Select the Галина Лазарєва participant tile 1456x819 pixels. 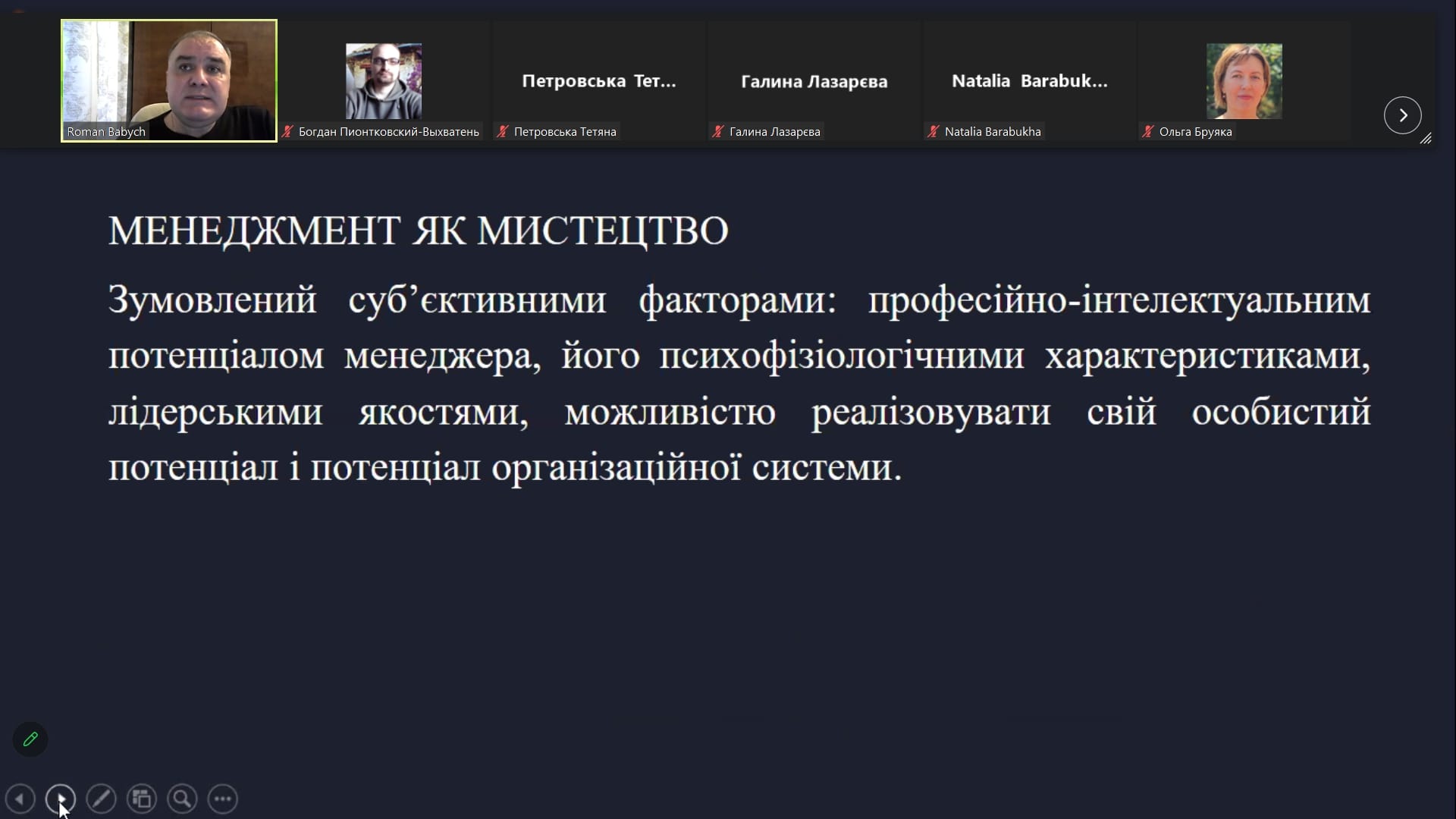click(814, 81)
